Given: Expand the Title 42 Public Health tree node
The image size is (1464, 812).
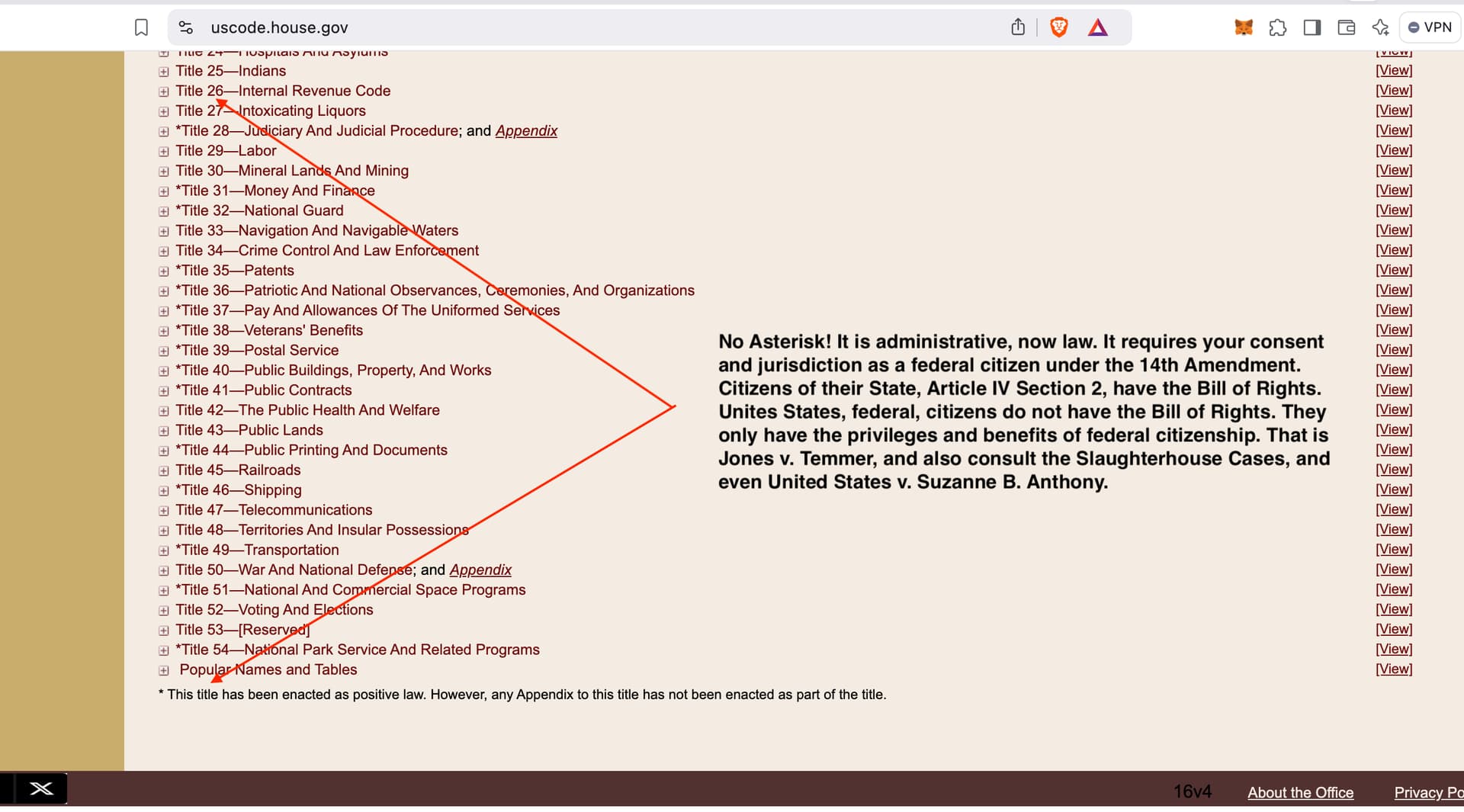Looking at the screenshot, I should pos(163,411).
